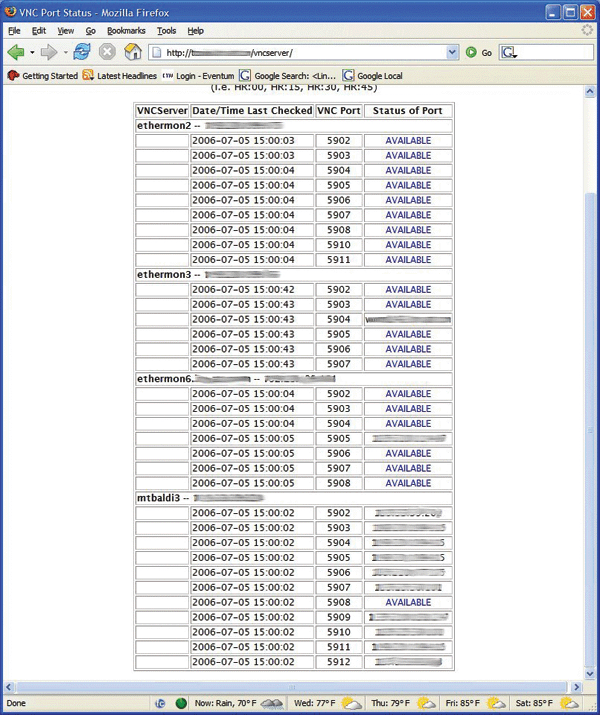This screenshot has width=600, height=715.
Task: Open the Tools menu
Action: click(166, 31)
